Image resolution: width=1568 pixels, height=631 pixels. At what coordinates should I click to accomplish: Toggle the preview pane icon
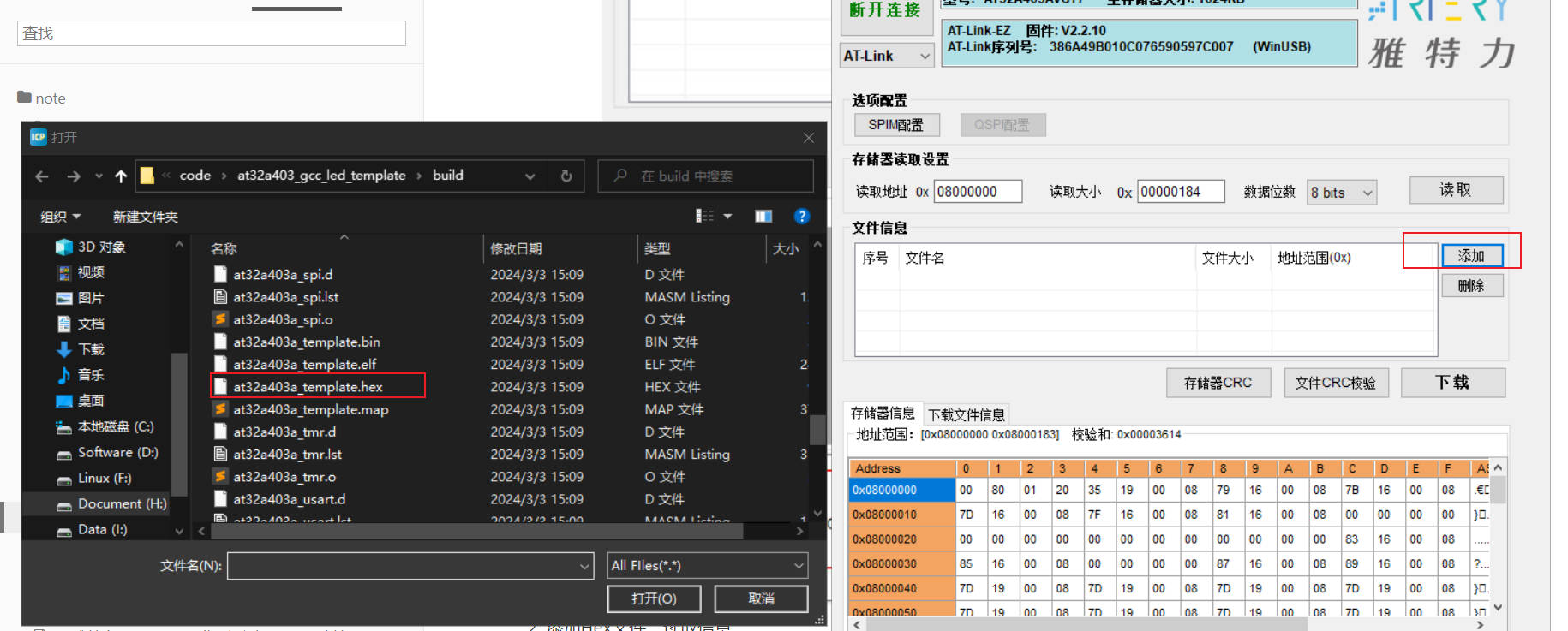763,216
